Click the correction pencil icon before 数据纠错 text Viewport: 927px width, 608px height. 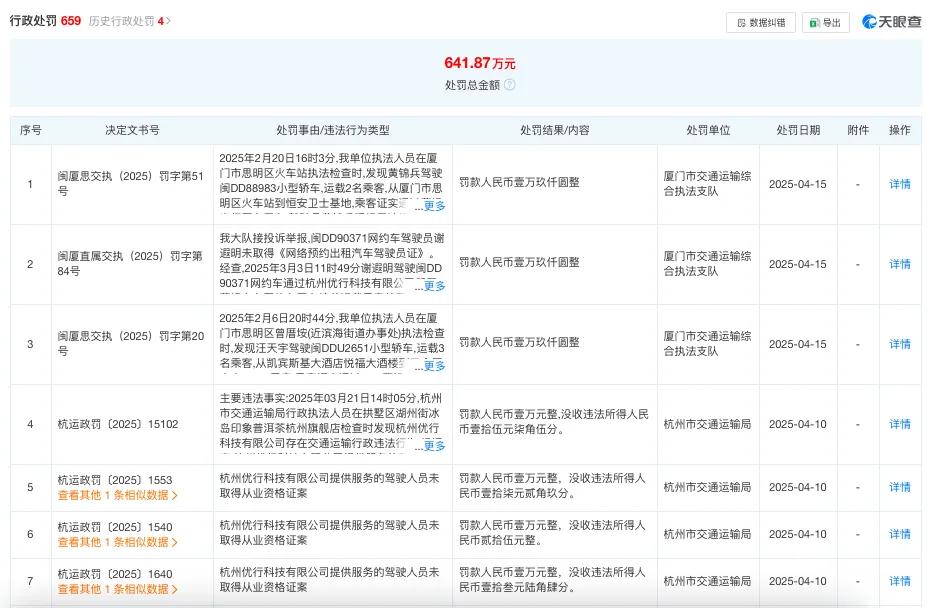[x=740, y=22]
